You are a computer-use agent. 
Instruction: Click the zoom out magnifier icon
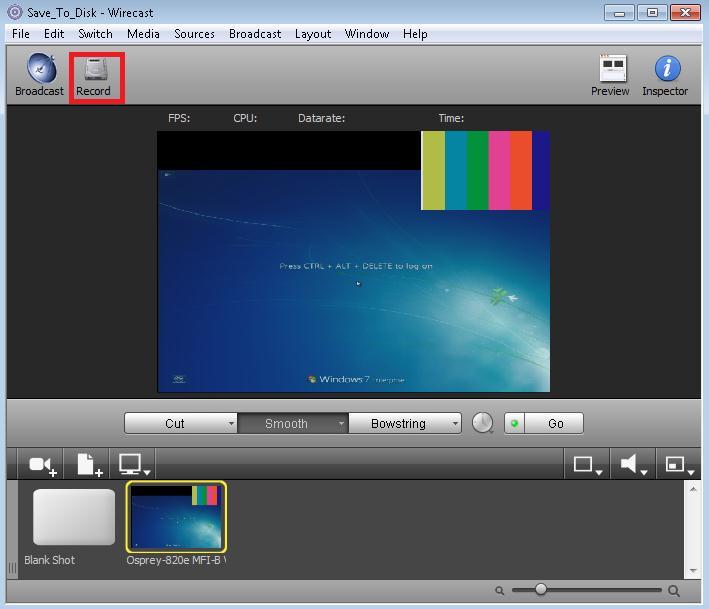click(x=499, y=590)
